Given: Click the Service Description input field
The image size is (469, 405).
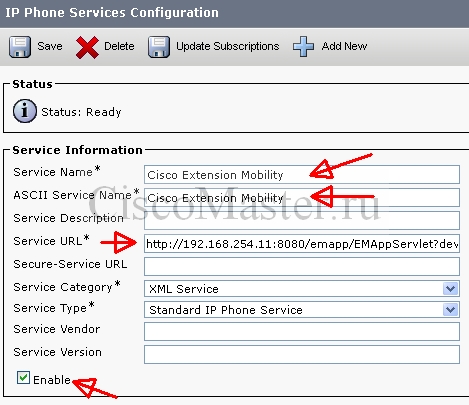Looking at the screenshot, I should click(302, 220).
